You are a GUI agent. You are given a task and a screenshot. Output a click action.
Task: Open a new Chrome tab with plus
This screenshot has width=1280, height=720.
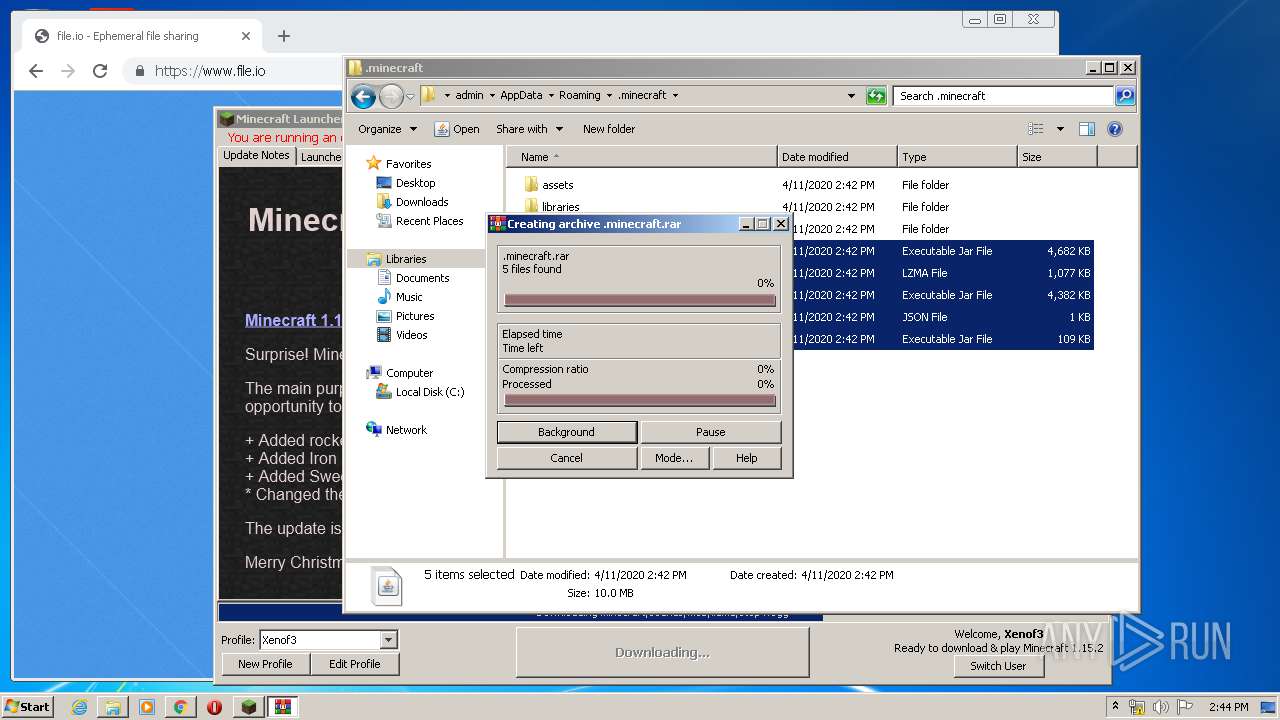[284, 36]
